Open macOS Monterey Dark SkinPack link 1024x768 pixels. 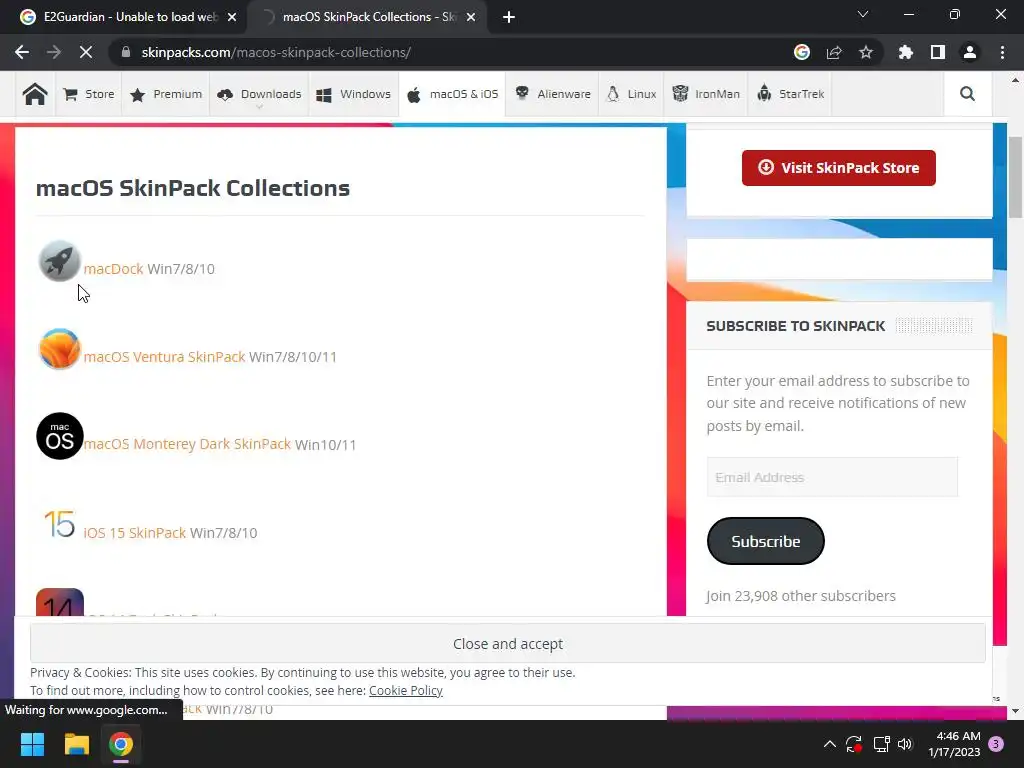187,444
